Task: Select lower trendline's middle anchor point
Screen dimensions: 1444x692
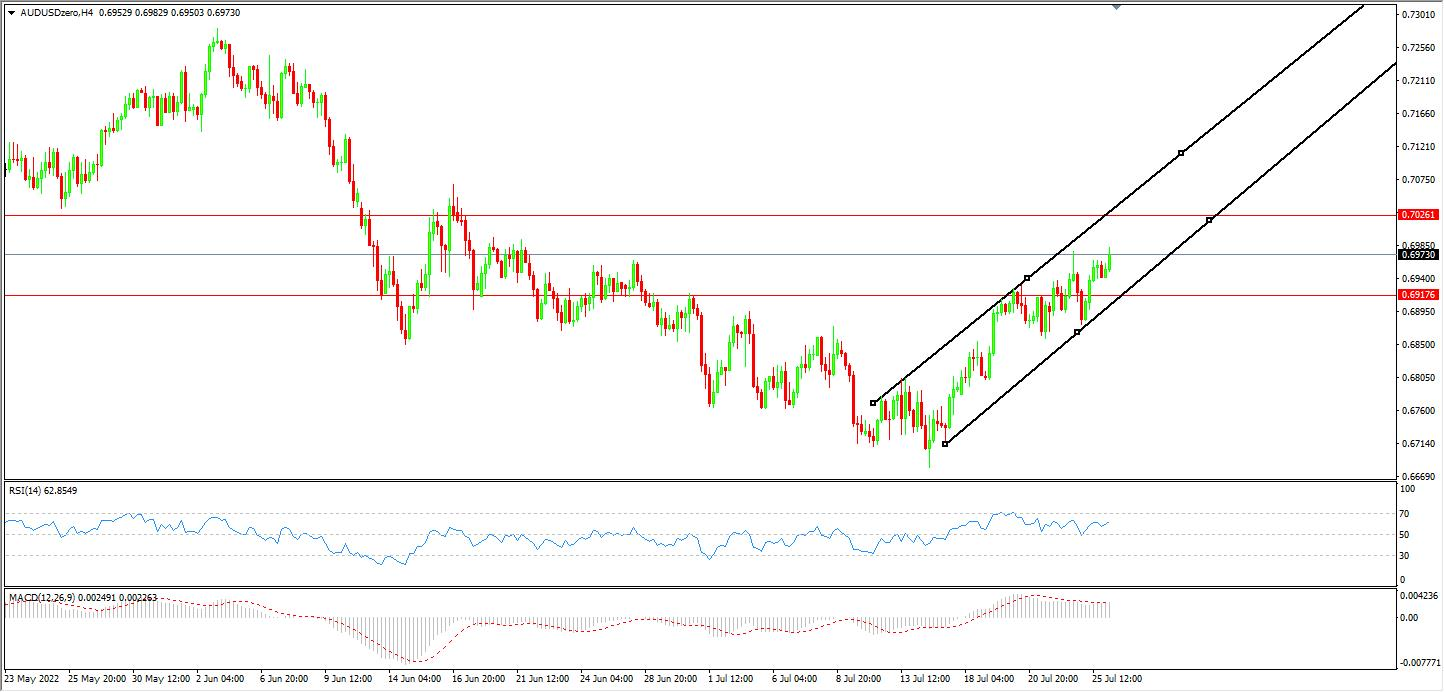Action: point(1077,332)
